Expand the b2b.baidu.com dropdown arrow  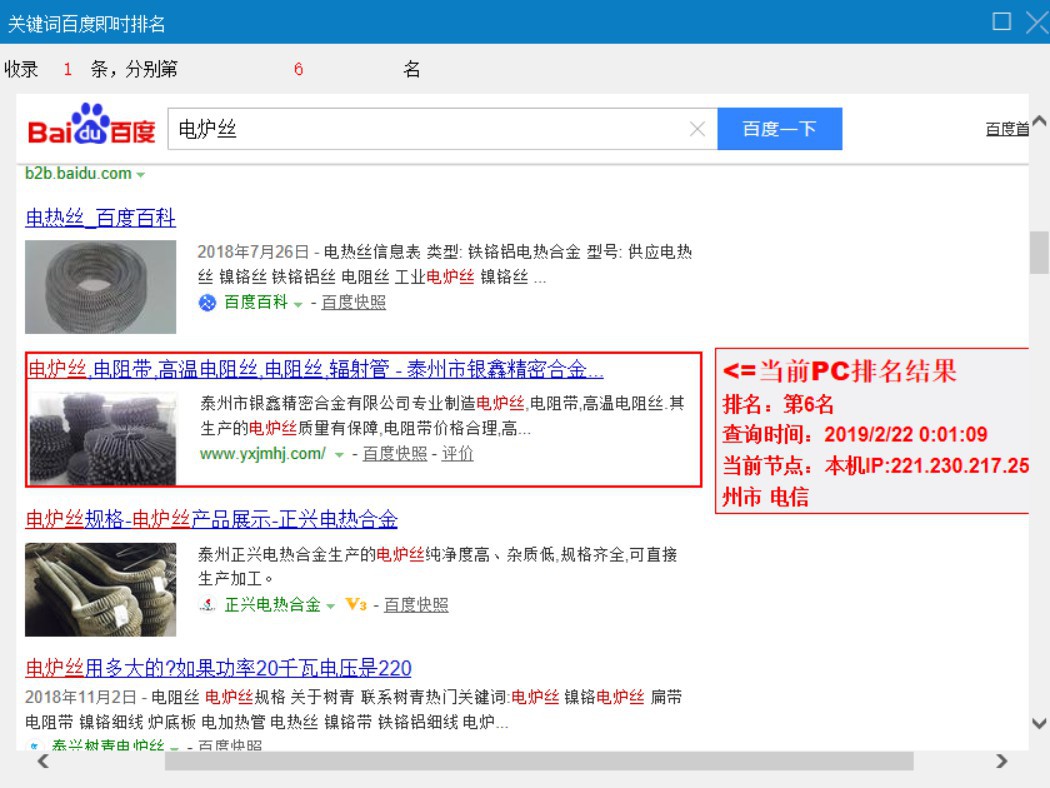(141, 175)
